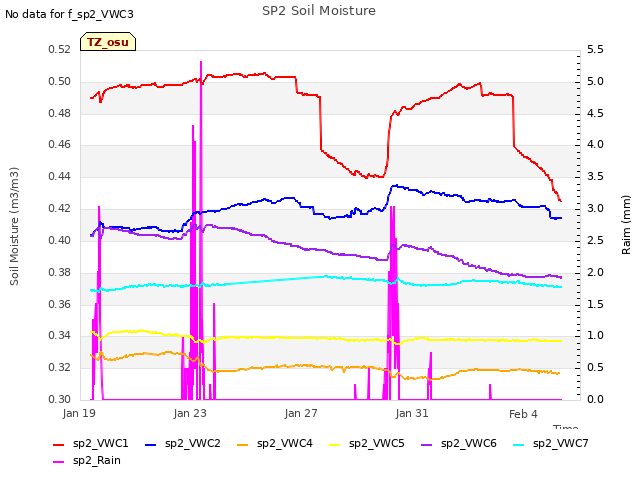The height and width of the screenshot is (480, 640).
Task: Click the 1.0 rain axis value
Action: tap(595, 336)
